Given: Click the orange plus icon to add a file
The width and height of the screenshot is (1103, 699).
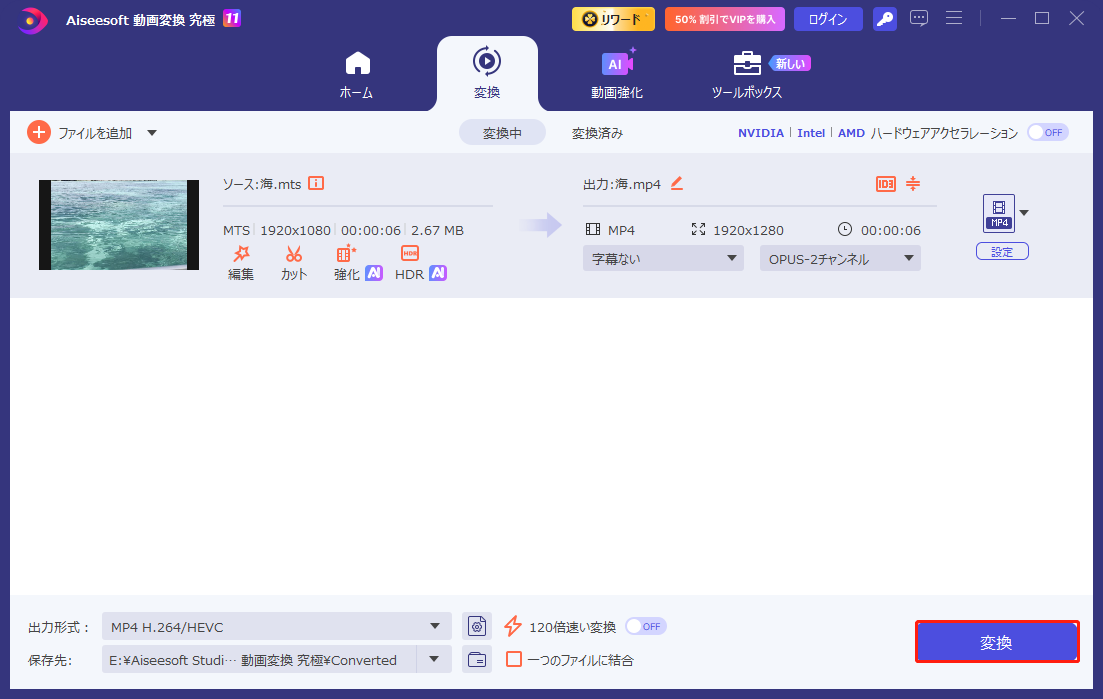Looking at the screenshot, I should tap(38, 131).
